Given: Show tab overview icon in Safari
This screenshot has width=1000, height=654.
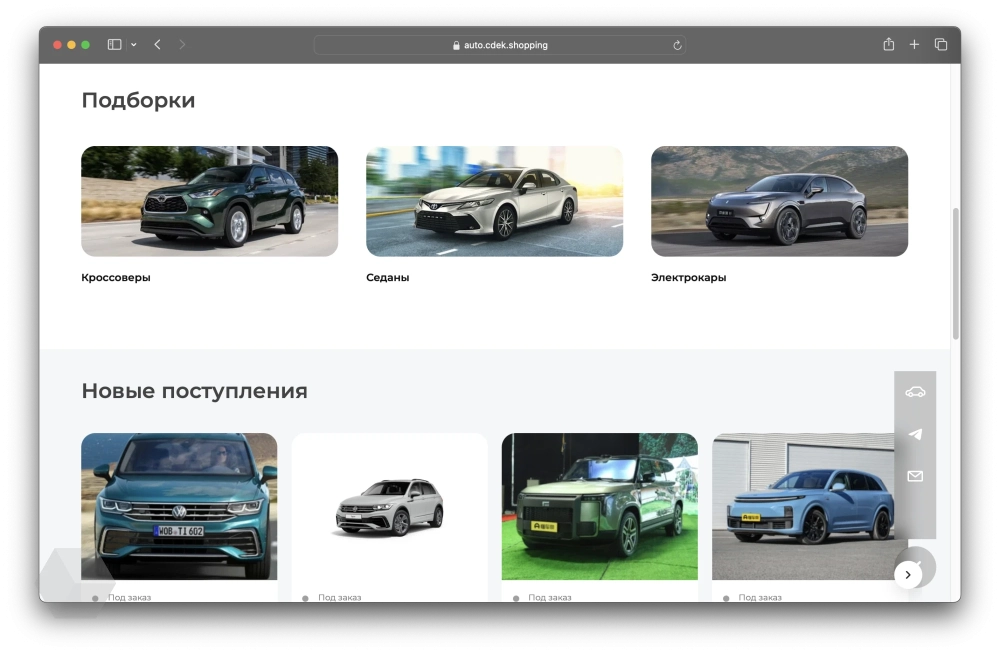Looking at the screenshot, I should pyautogui.click(x=941, y=45).
